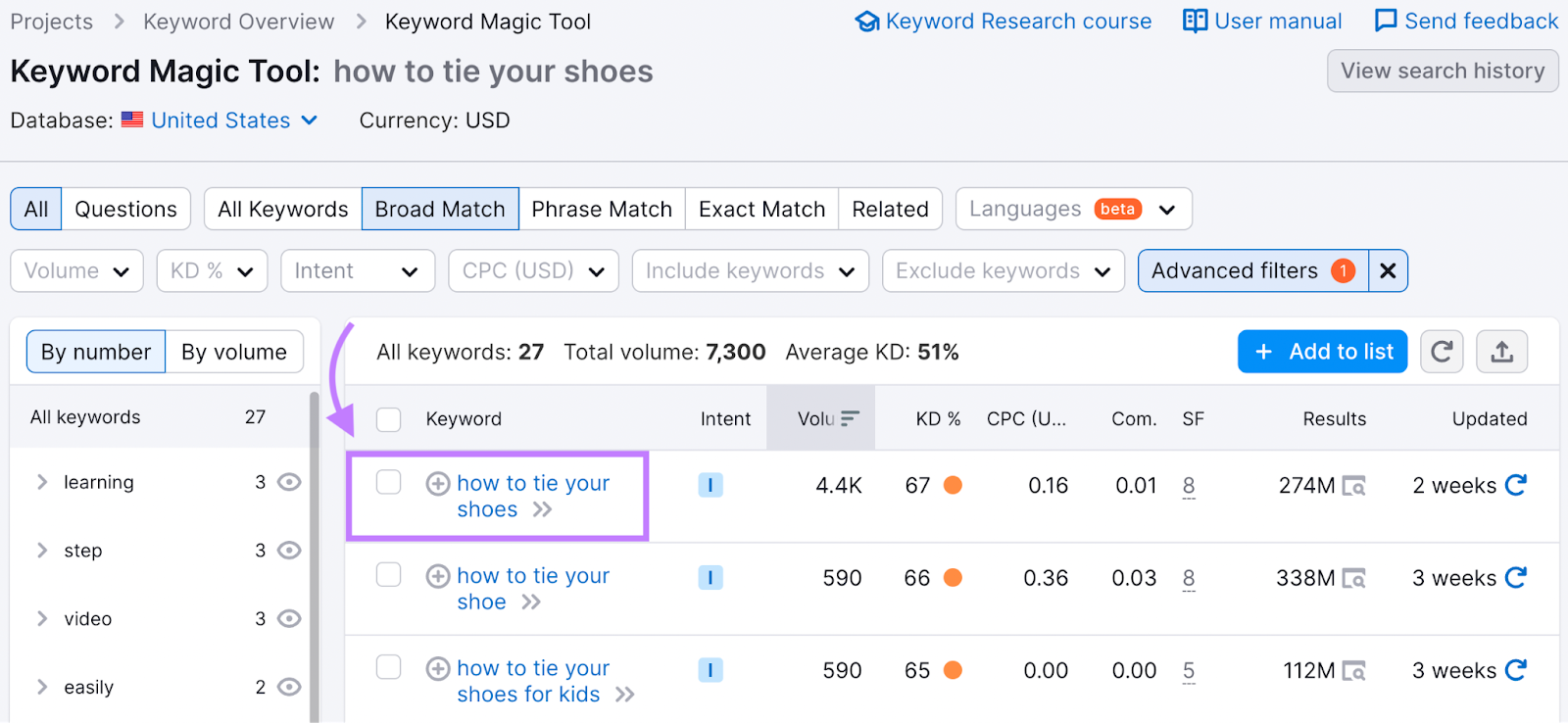The width and height of the screenshot is (1568, 723).
Task: Refresh metrics for 'how to tie your shoes' row
Action: (x=1515, y=485)
